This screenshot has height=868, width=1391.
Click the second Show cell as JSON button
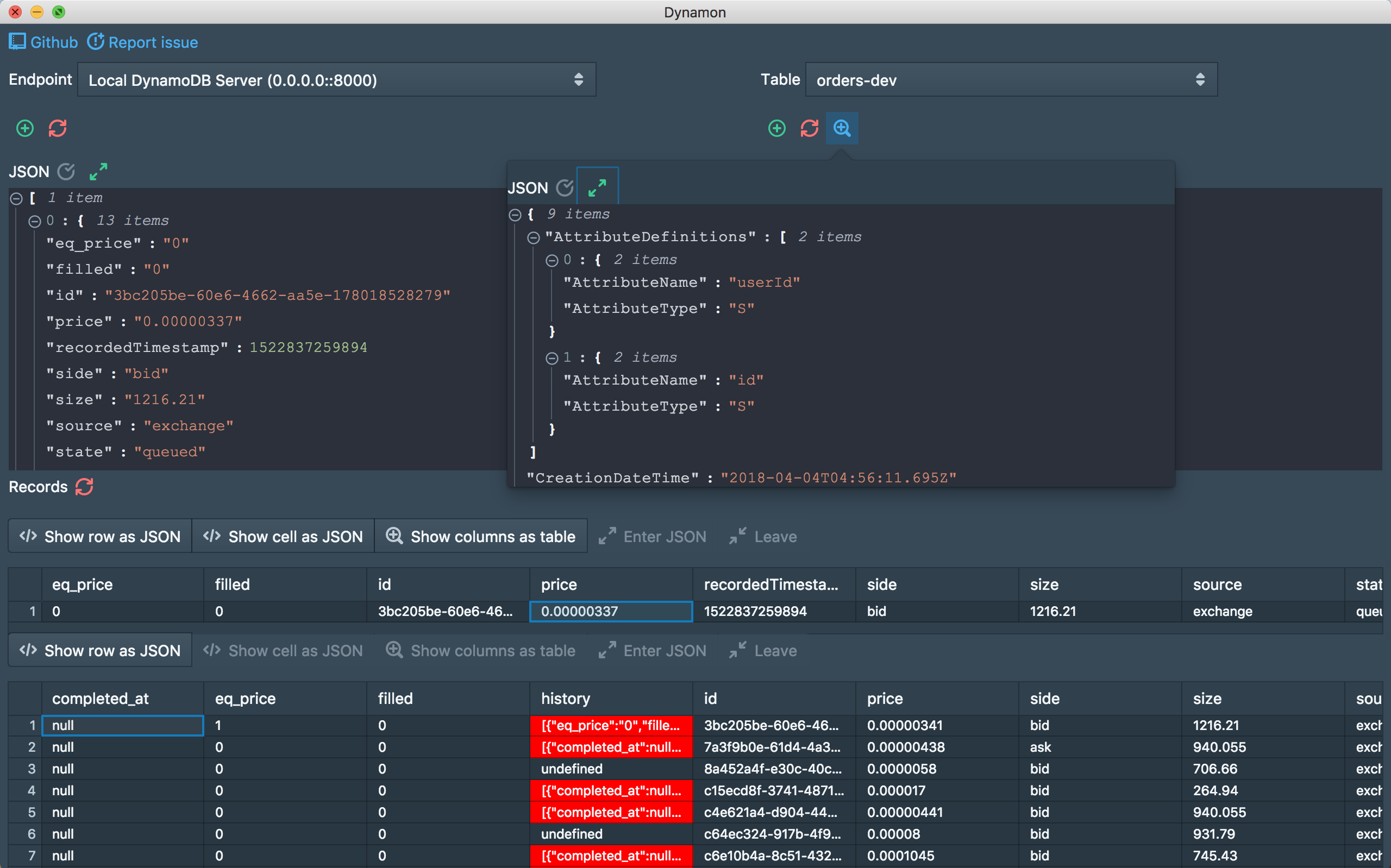click(283, 650)
